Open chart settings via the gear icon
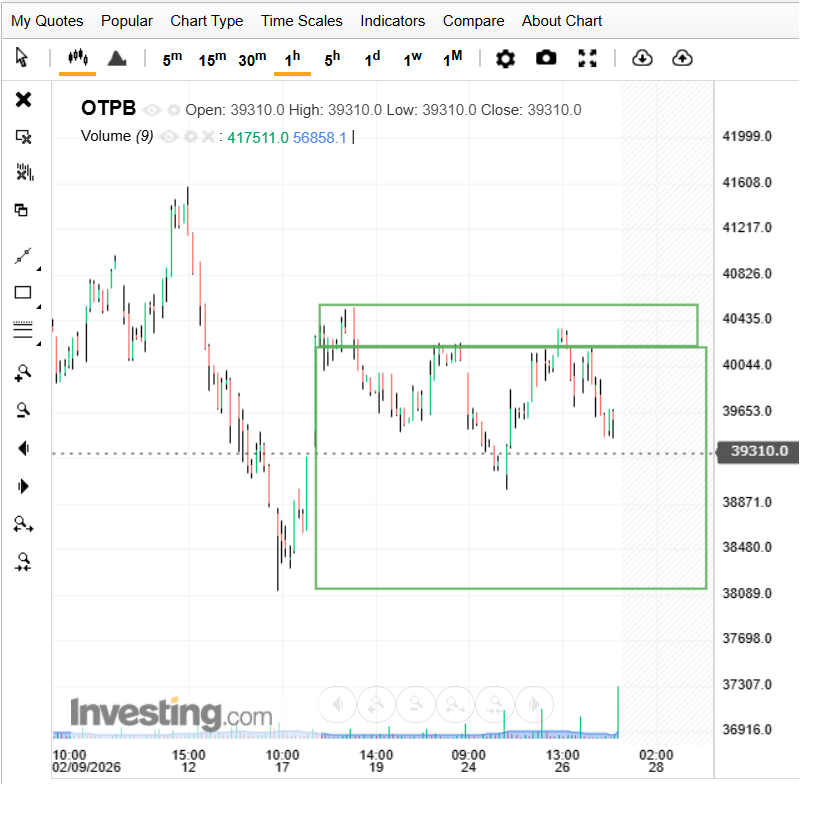The width and height of the screenshot is (813, 830). pyautogui.click(x=506, y=59)
